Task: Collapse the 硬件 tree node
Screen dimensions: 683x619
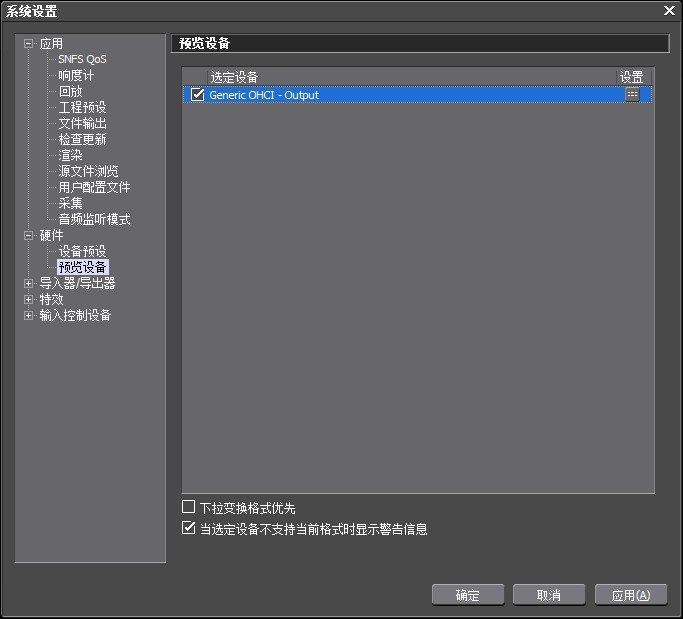Action: (28, 235)
